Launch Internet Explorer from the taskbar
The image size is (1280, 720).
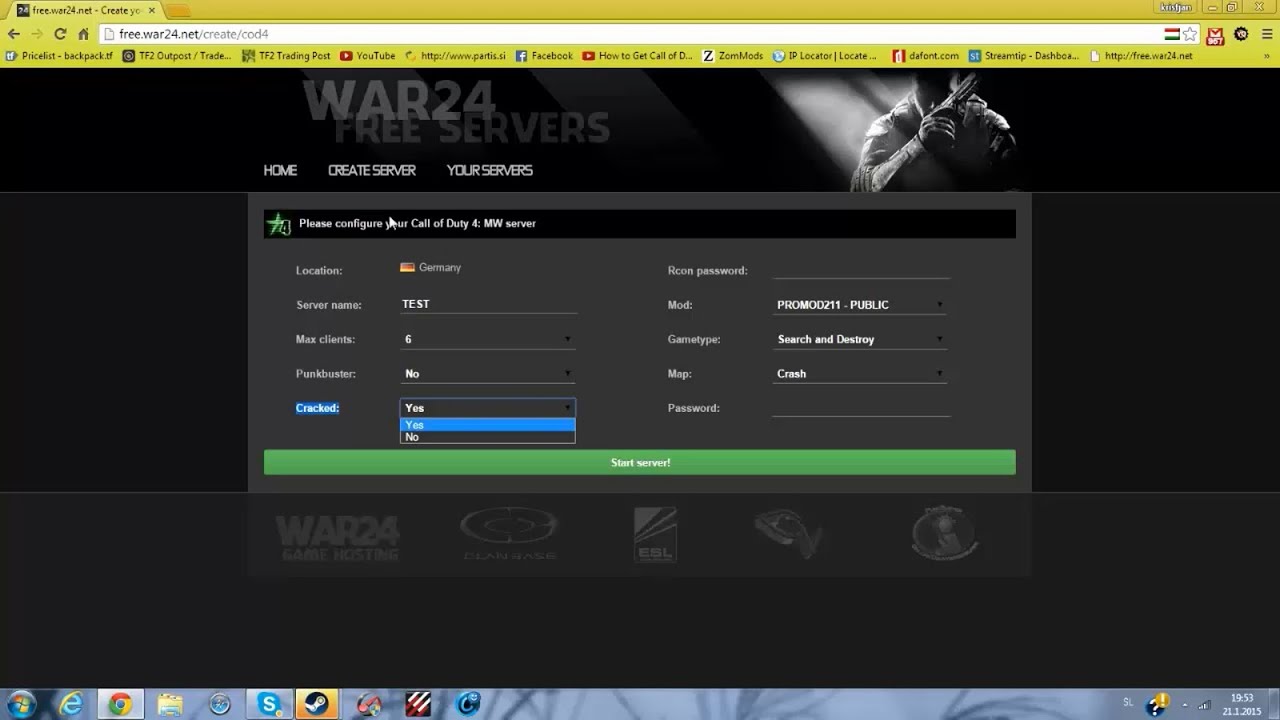(71, 704)
